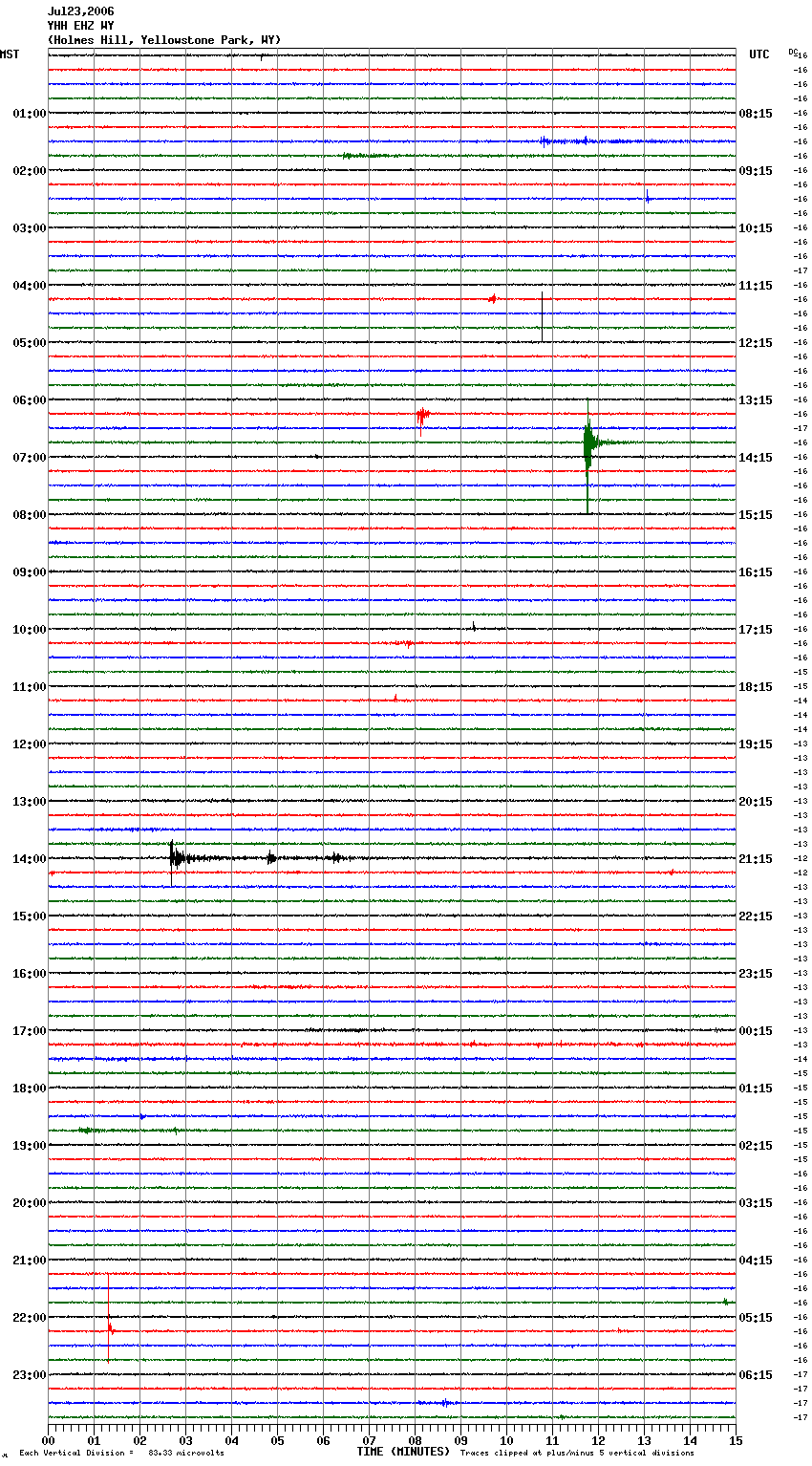Click the TIME (MINUTES) axis title

(403, 1452)
